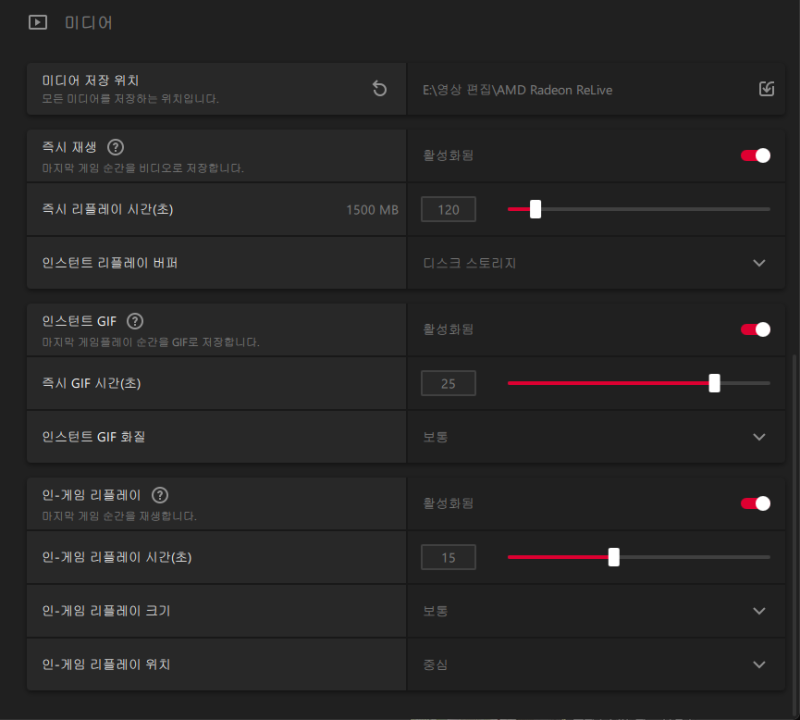
Task: Click the 즉시 GIF 시간 value field 25
Action: pos(448,383)
